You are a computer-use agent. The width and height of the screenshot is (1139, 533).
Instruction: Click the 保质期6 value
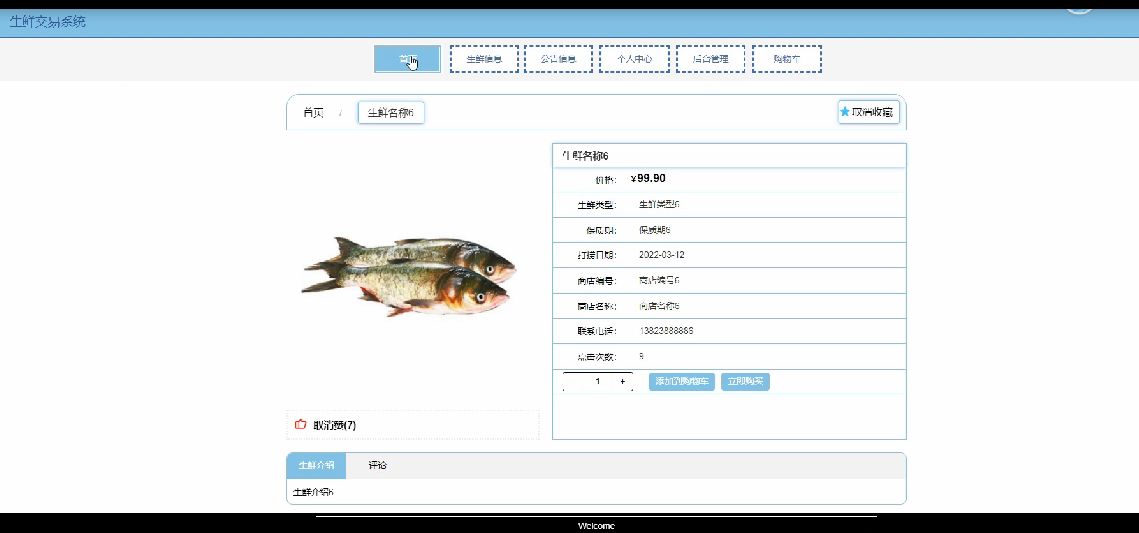(x=654, y=229)
